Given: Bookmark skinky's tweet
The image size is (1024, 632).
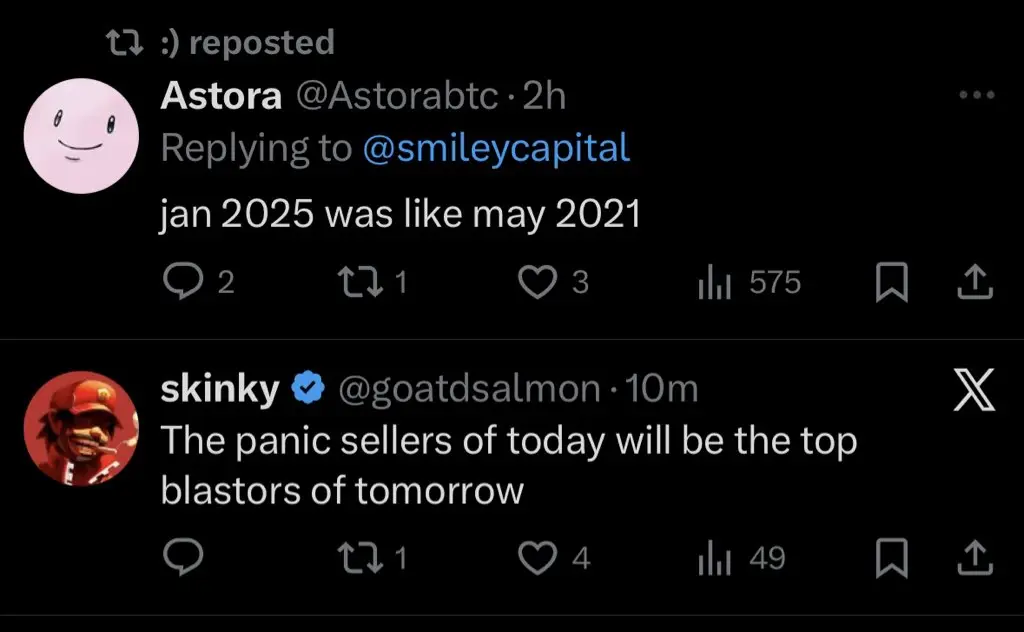Looking at the screenshot, I should [x=889, y=559].
